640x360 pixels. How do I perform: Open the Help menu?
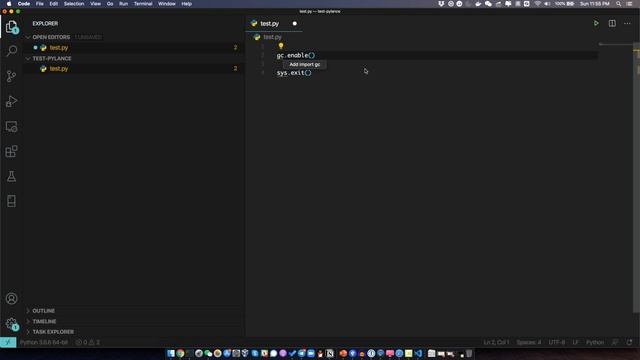(x=187, y=4)
